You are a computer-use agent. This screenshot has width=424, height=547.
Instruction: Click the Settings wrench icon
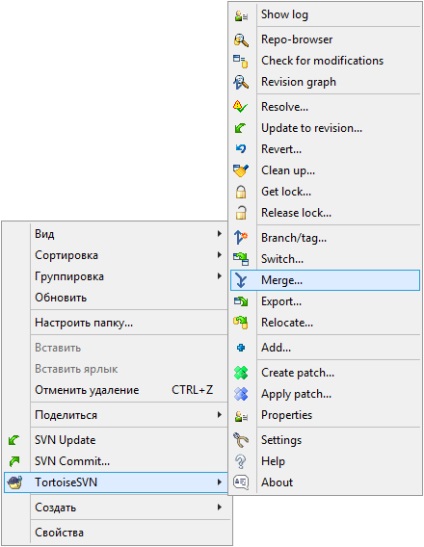pyautogui.click(x=240, y=440)
